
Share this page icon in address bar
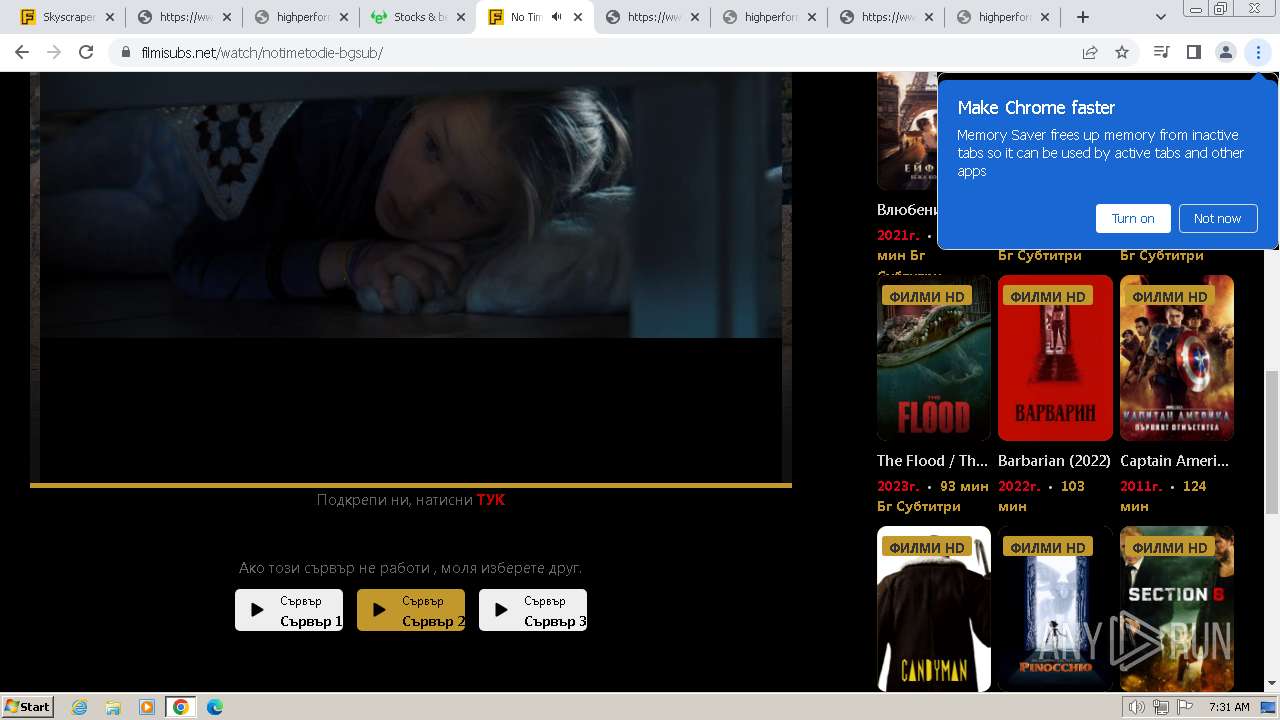pyautogui.click(x=1090, y=52)
